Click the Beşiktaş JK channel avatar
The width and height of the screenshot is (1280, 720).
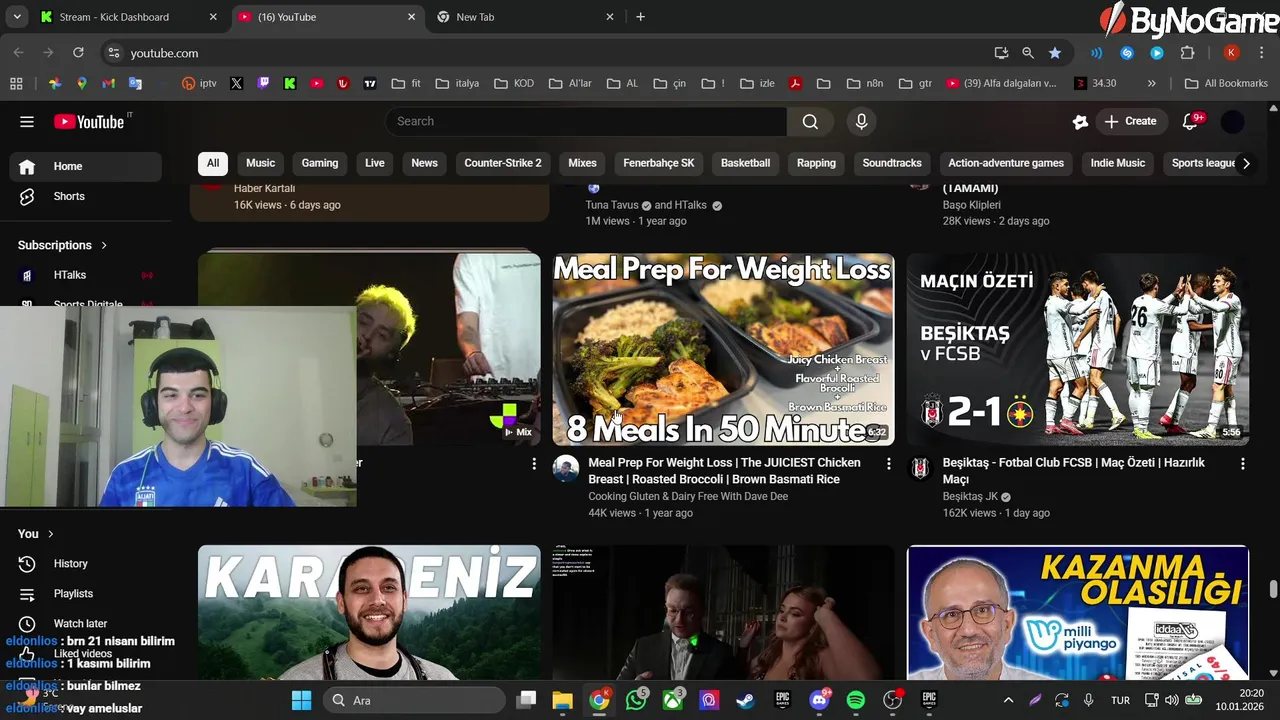(x=920, y=468)
